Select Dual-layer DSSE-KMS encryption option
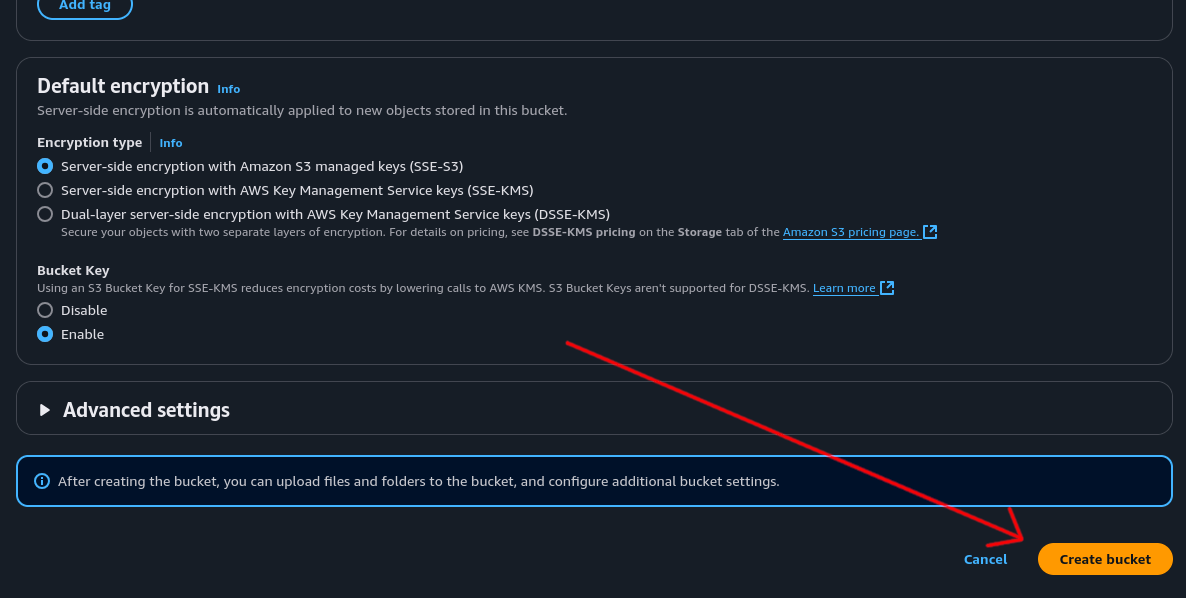 click(x=45, y=214)
